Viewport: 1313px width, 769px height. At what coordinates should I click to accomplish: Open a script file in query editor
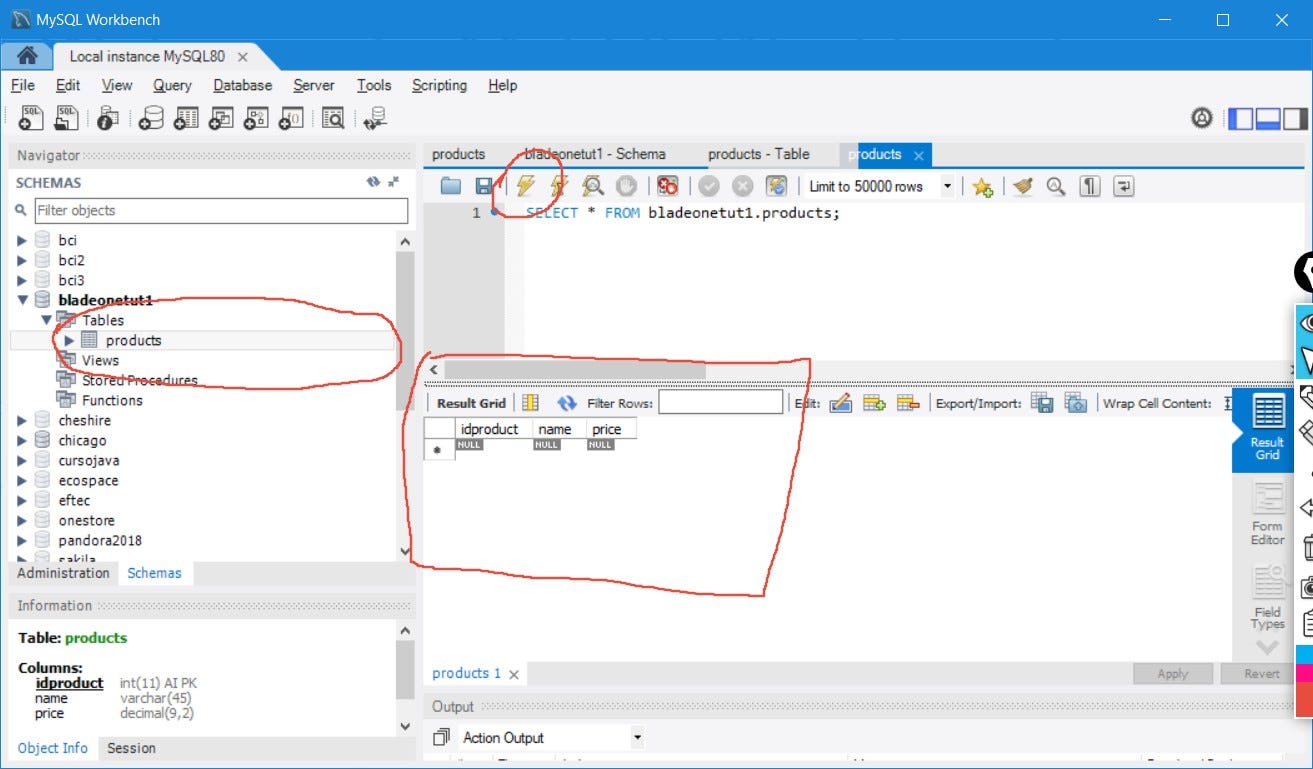pos(451,186)
